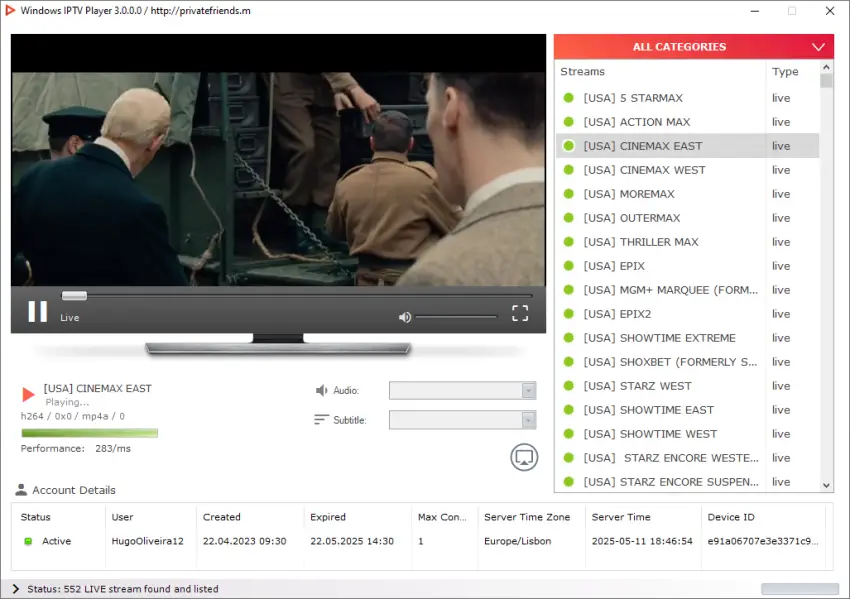
Task: Click the Account Details person icon
Action: point(21,490)
